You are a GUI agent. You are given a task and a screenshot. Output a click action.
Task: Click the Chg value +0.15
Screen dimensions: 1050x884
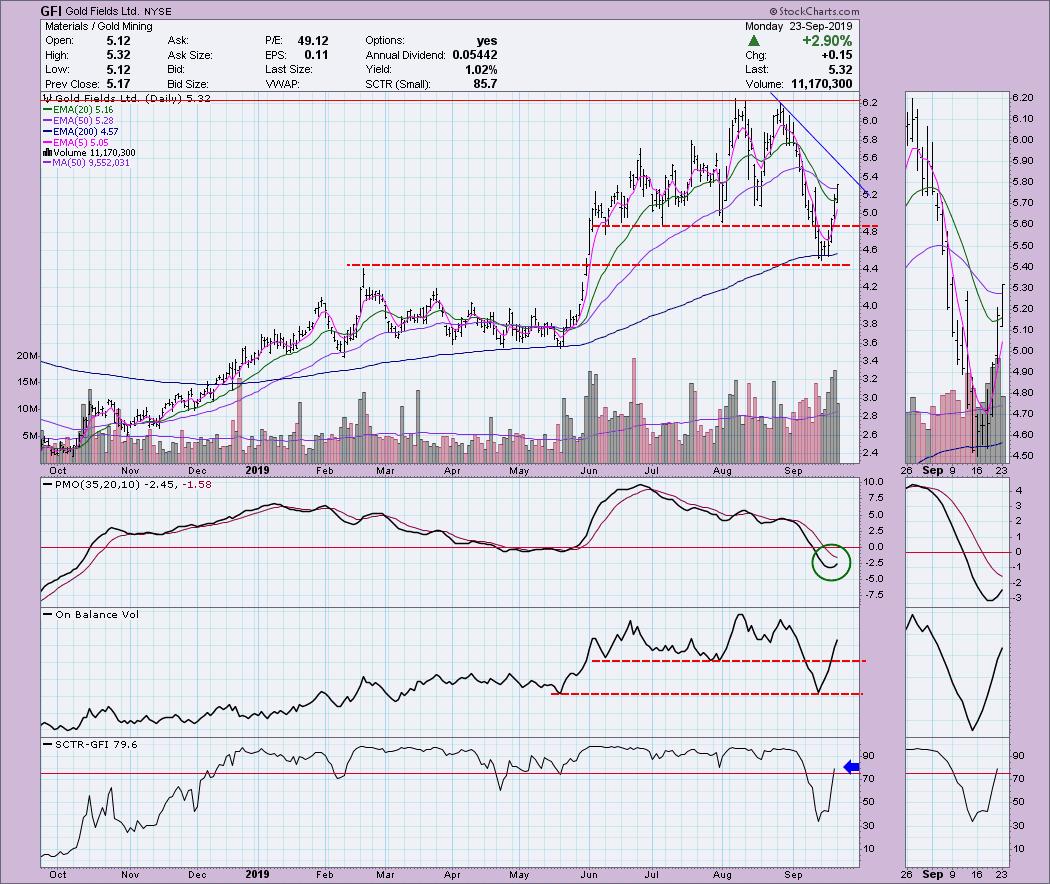837,55
